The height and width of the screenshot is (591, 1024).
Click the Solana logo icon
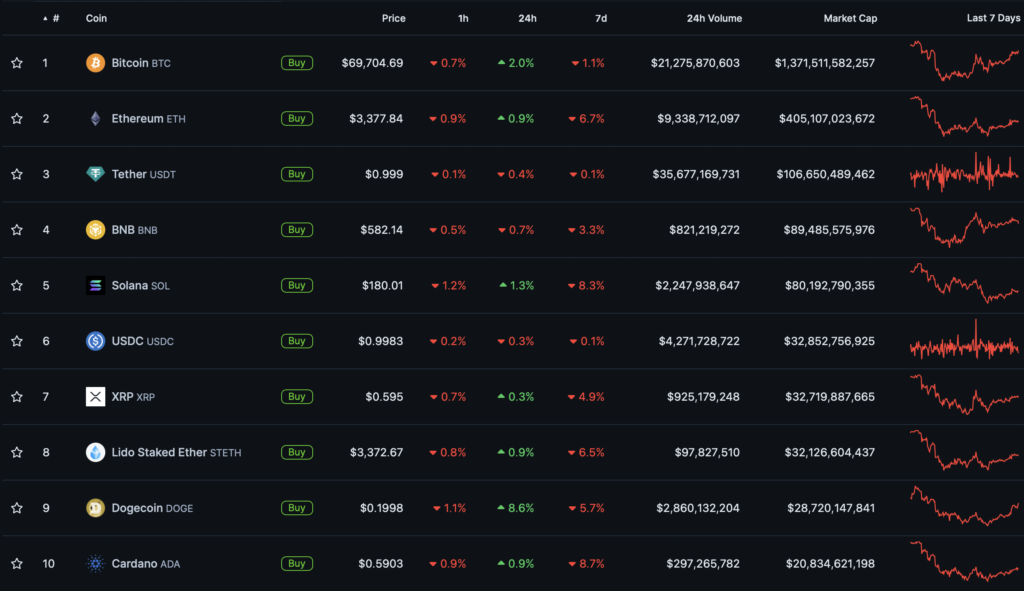[95, 285]
